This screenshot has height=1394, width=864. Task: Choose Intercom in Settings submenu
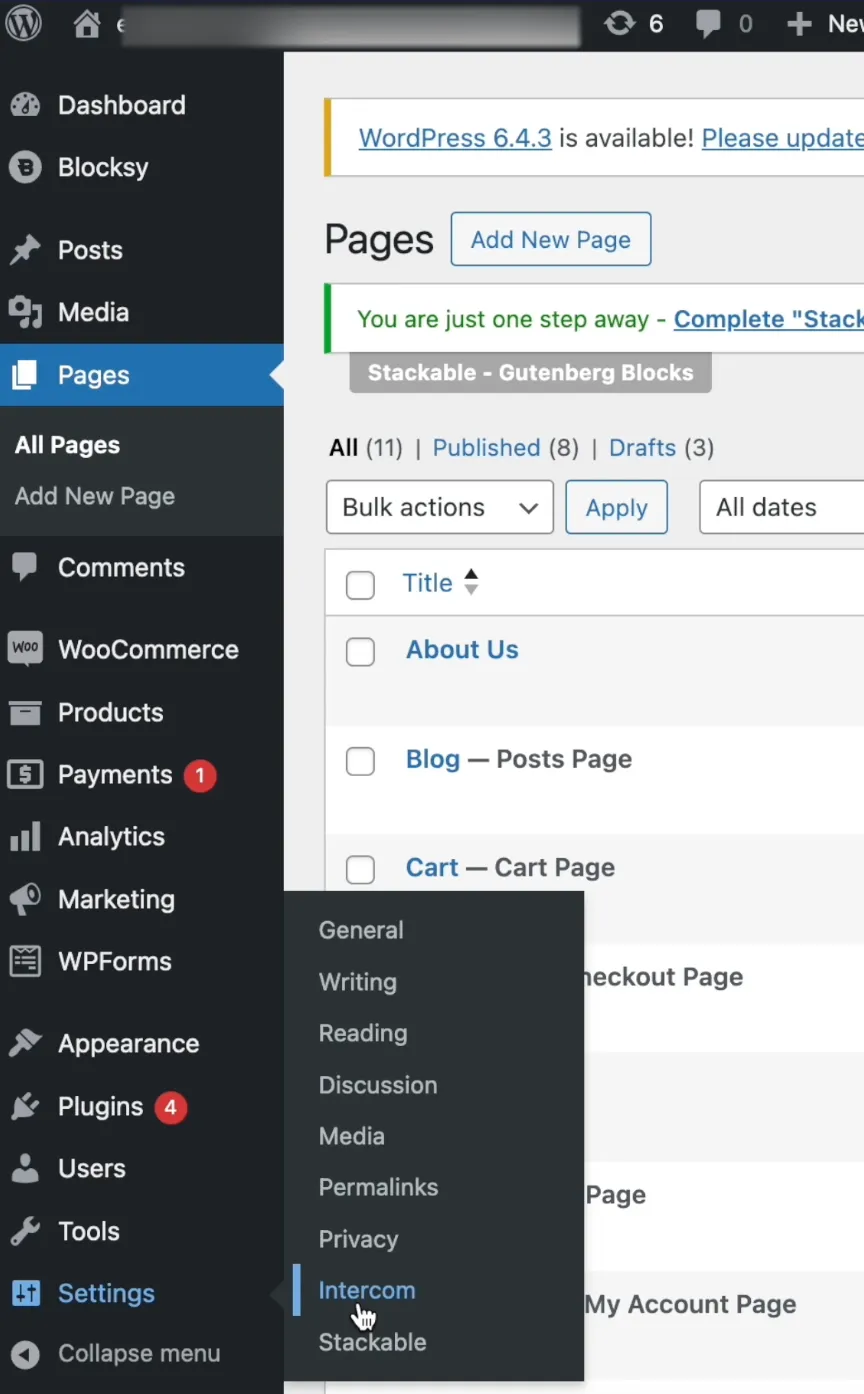click(366, 1290)
